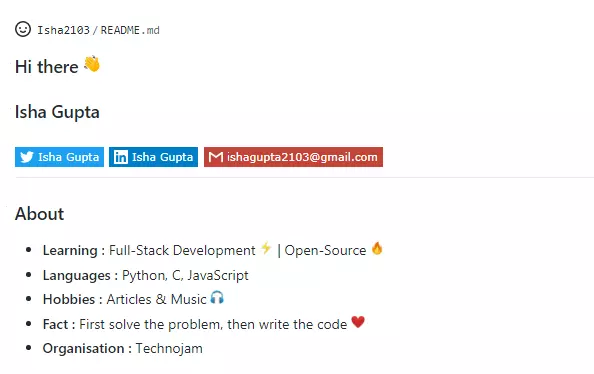Click the Gmail envelope icon in red badge
The height and width of the screenshot is (374, 594).
click(x=216, y=157)
